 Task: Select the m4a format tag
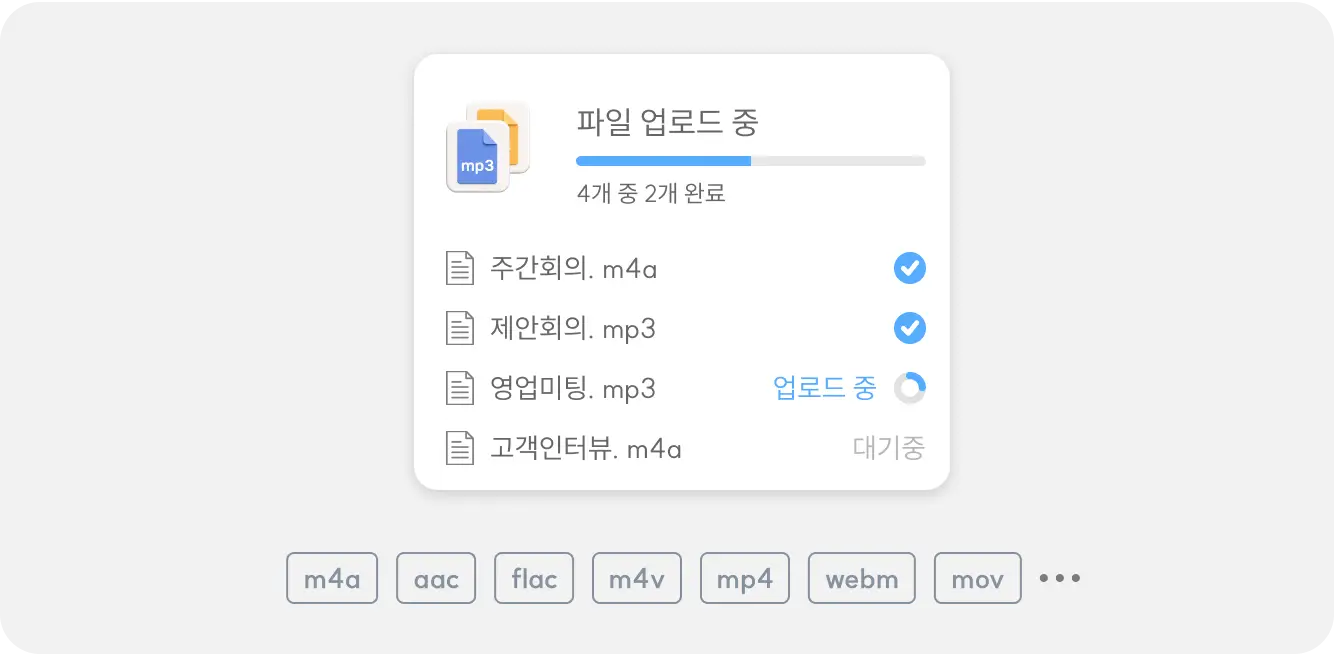point(332,578)
